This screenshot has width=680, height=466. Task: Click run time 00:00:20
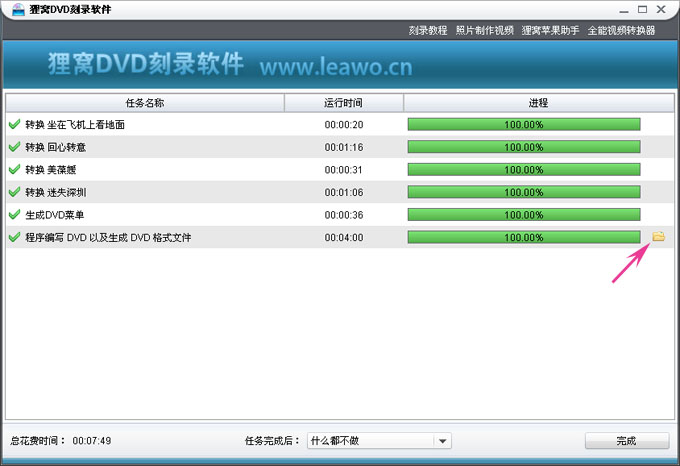coord(344,125)
